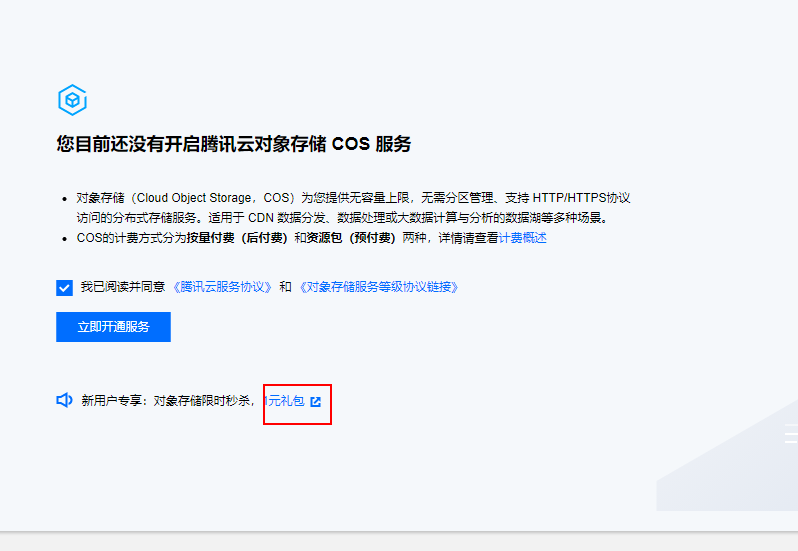Image resolution: width=798 pixels, height=551 pixels.
Task: Open the 计费概述 link
Action: pyautogui.click(x=523, y=238)
